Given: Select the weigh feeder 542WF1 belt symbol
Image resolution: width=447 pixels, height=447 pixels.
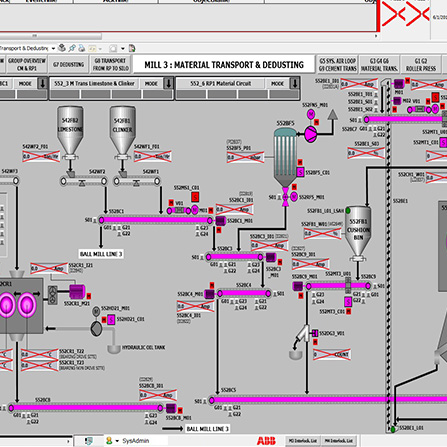Looking at the screenshot, I should (137, 181).
